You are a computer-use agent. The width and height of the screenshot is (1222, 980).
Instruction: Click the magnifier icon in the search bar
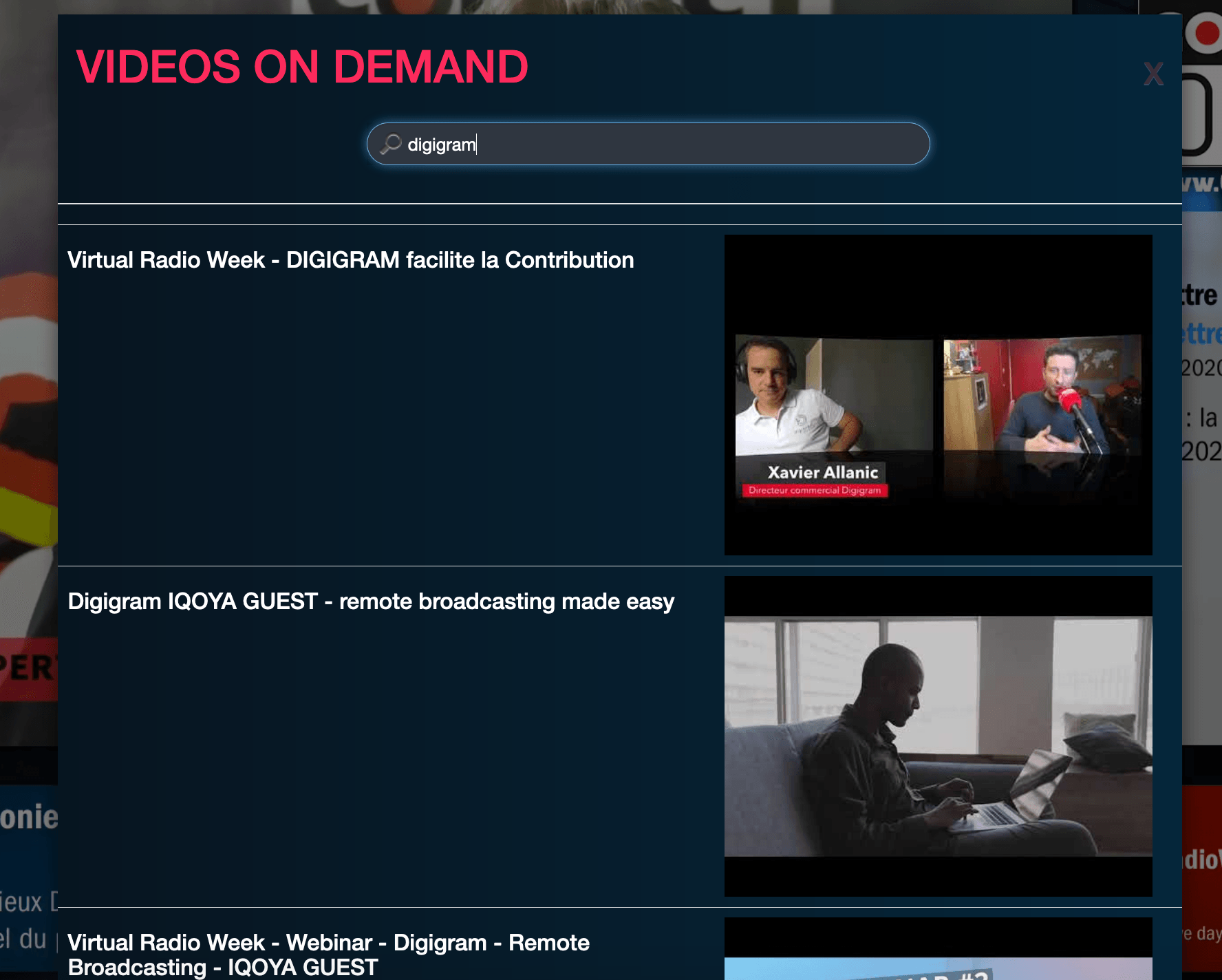click(391, 144)
